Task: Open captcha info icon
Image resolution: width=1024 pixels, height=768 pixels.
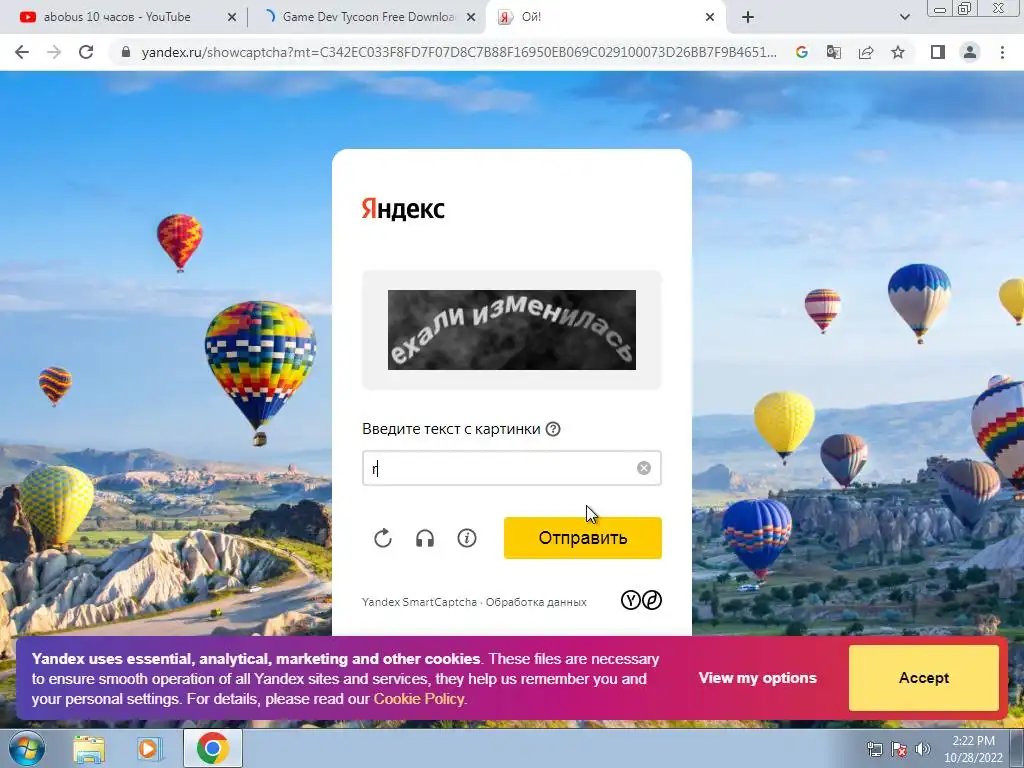Action: point(467,538)
